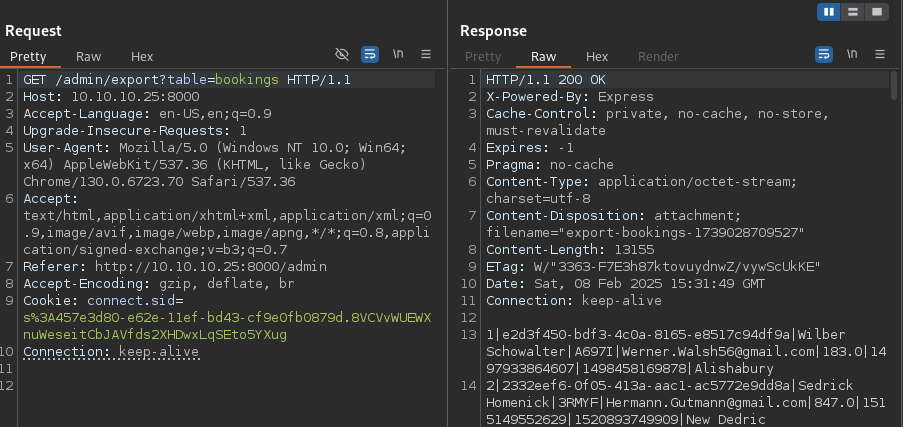Toggle hidden items eye icon in Request panel
This screenshot has width=903, height=427.
(x=342, y=54)
